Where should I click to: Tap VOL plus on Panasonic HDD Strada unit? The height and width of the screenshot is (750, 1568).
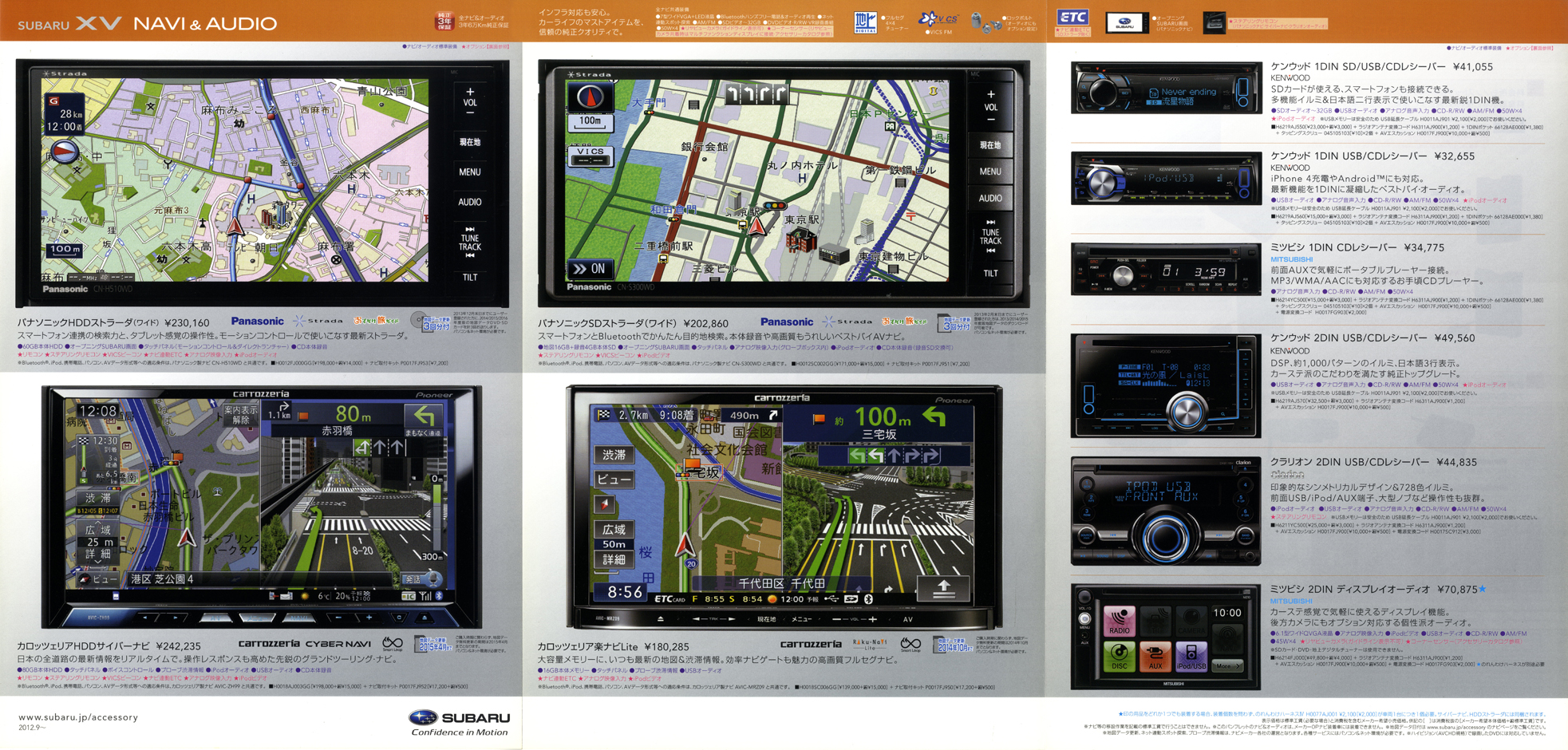pos(470,93)
